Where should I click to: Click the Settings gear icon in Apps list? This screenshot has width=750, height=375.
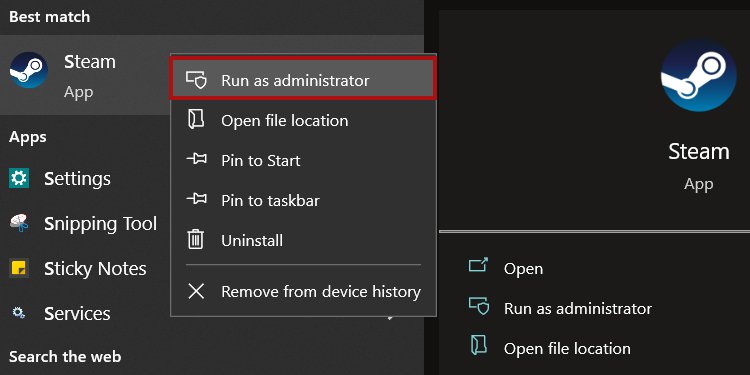pos(19,178)
